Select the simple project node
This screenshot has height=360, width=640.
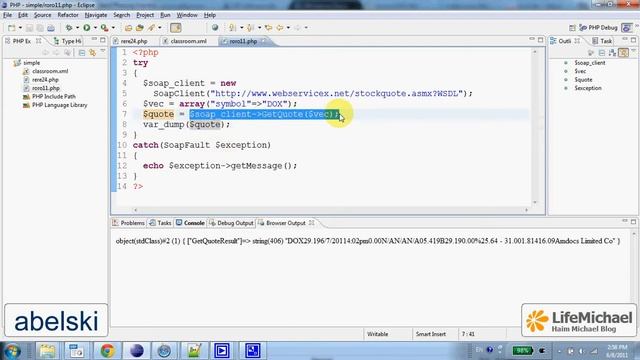(x=31, y=63)
